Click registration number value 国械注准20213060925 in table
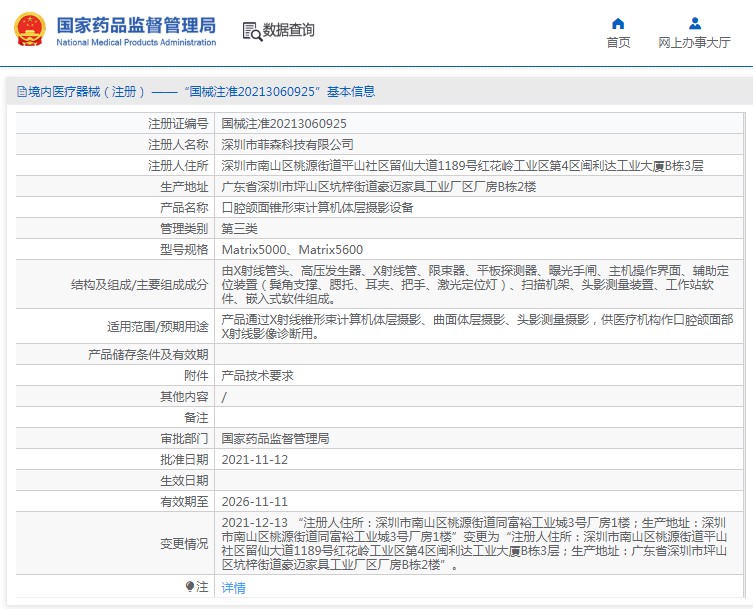 [x=284, y=124]
